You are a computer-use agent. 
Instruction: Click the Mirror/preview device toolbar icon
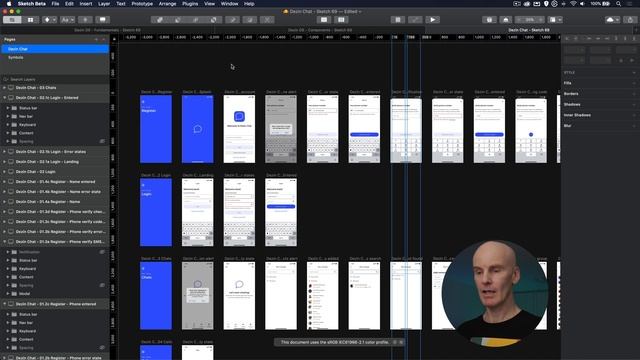[x=489, y=20]
